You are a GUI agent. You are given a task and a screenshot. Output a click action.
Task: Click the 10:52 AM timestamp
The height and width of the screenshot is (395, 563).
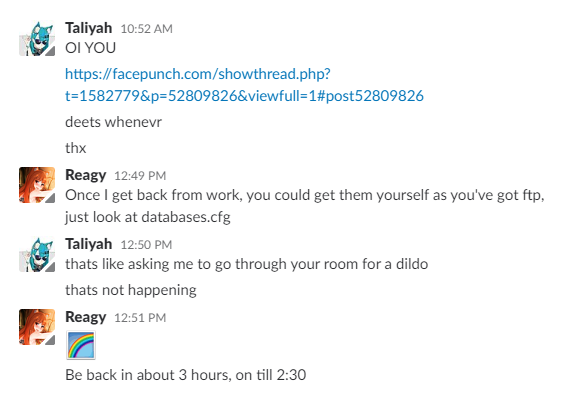146,29
